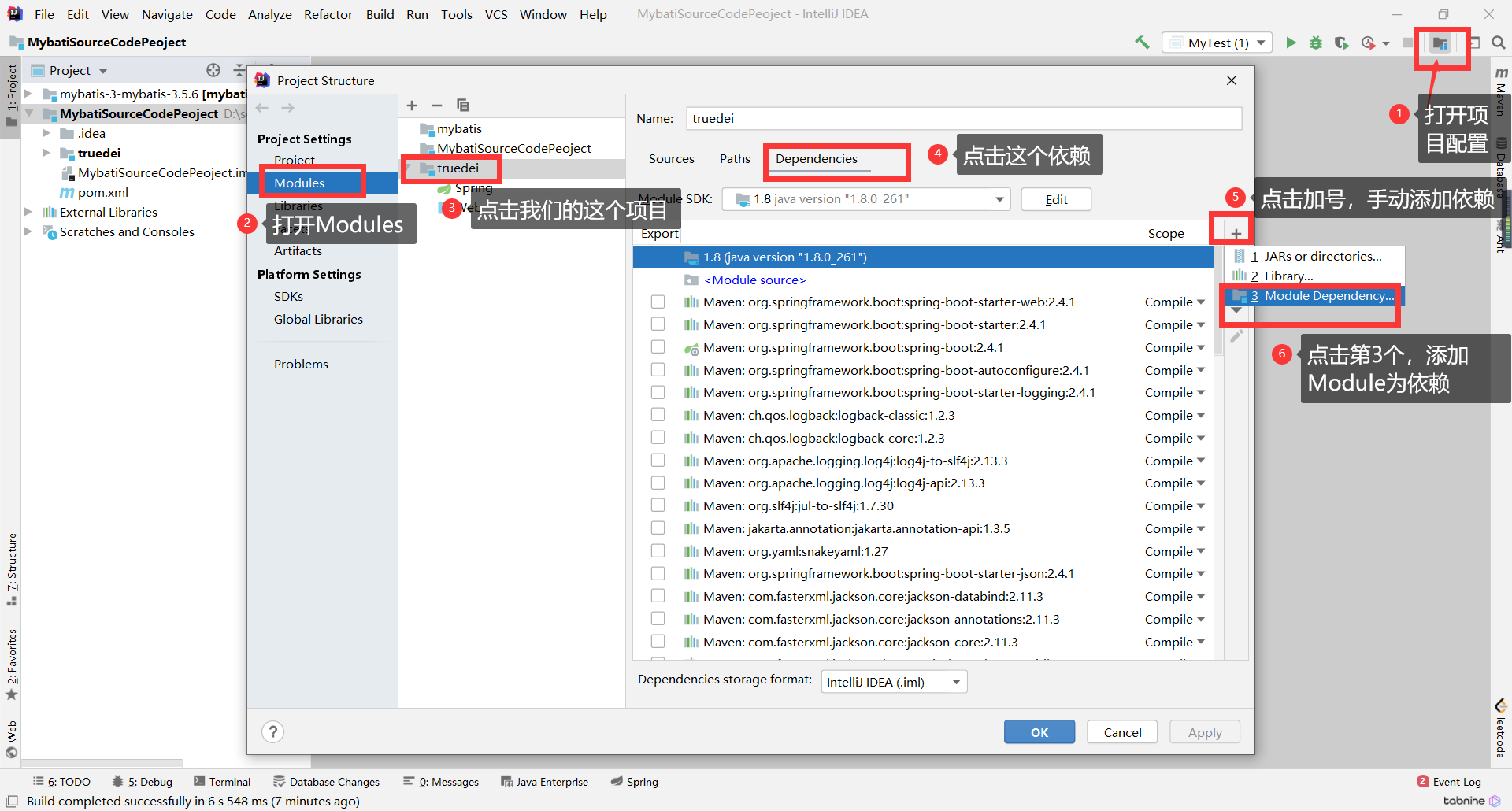Check export for logback-classic:1.2.3

(658, 415)
